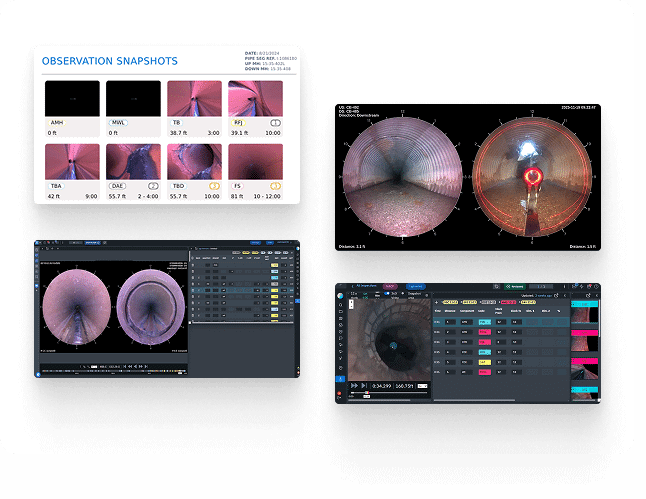Click the round app logo in the left sidebar
Image resolution: width=646 pixels, height=499 pixels.
click(341, 295)
